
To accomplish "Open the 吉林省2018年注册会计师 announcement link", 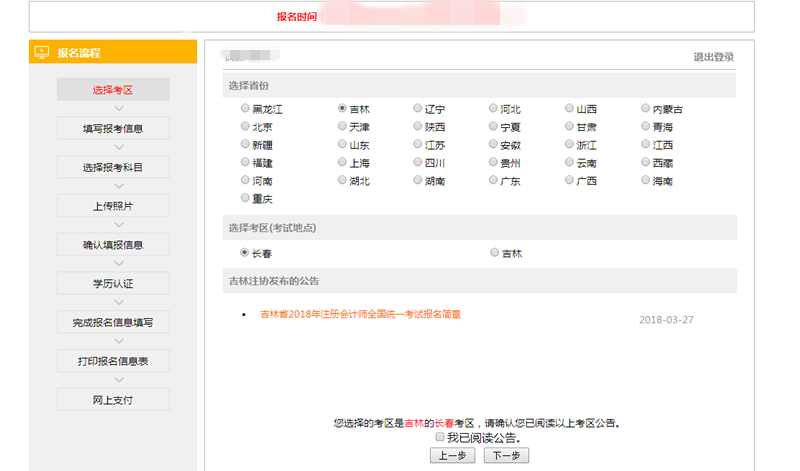I will tap(360, 314).
